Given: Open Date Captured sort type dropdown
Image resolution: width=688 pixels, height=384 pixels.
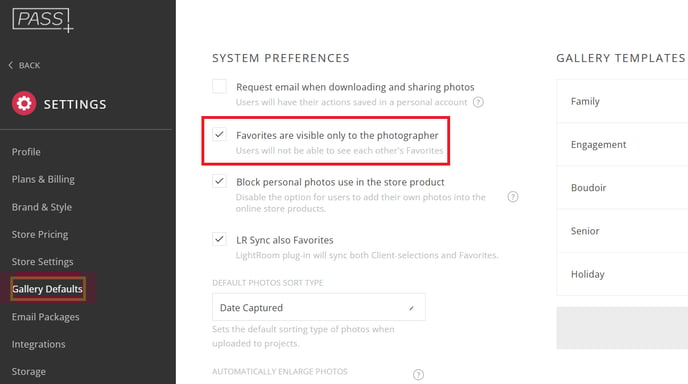Looking at the screenshot, I should pos(319,307).
